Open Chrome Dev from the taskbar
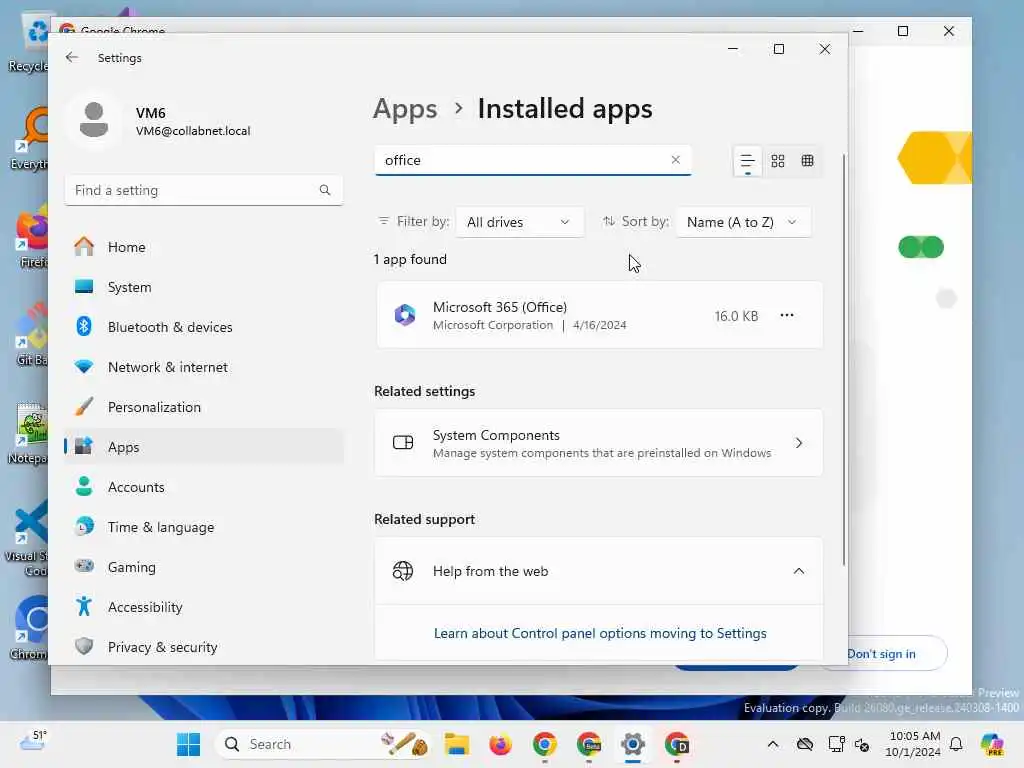 click(677, 744)
